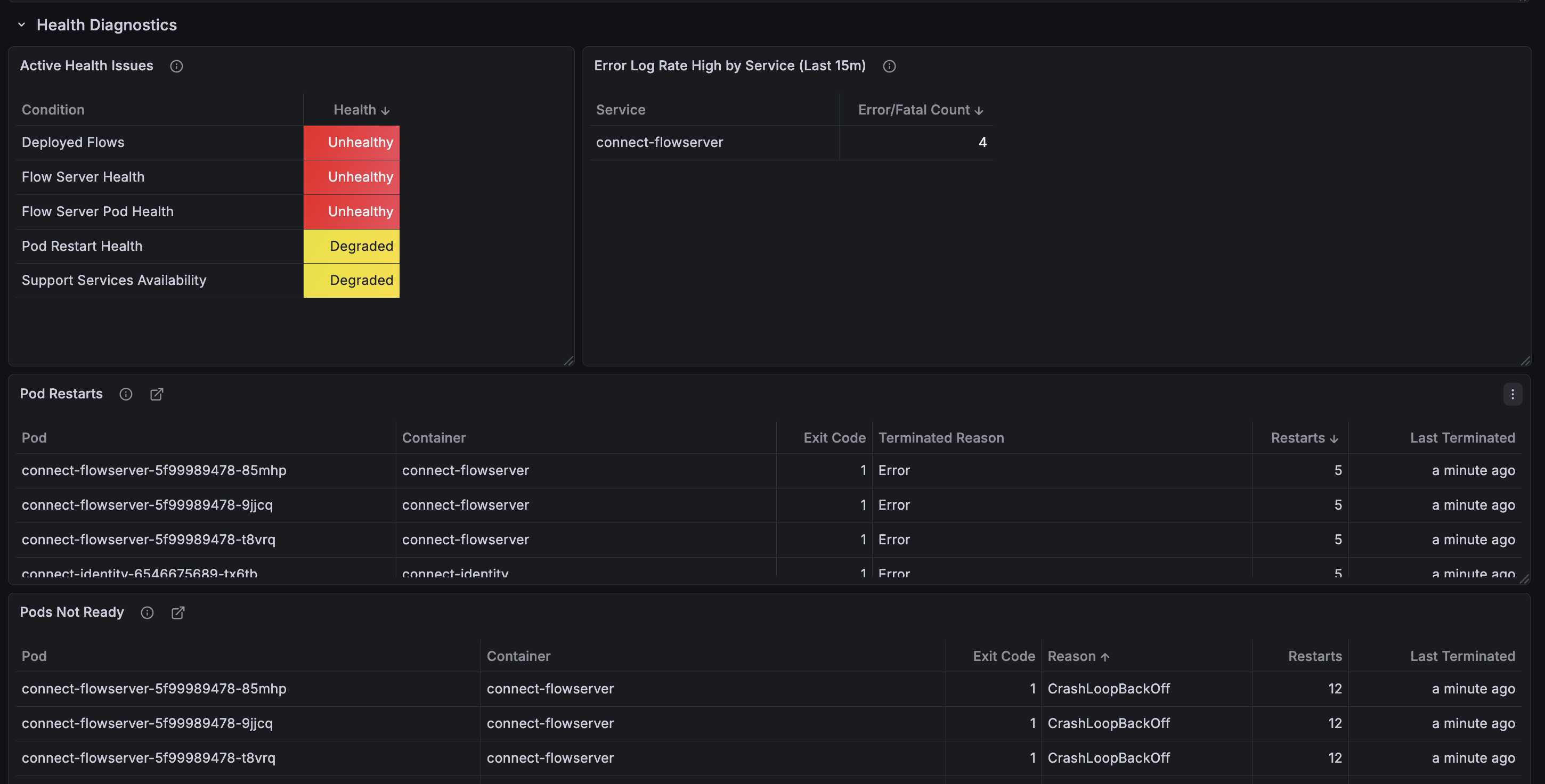Screen dimensions: 1545x784
Task: Open Pods Not Ready external link icon
Action: tap(178, 612)
